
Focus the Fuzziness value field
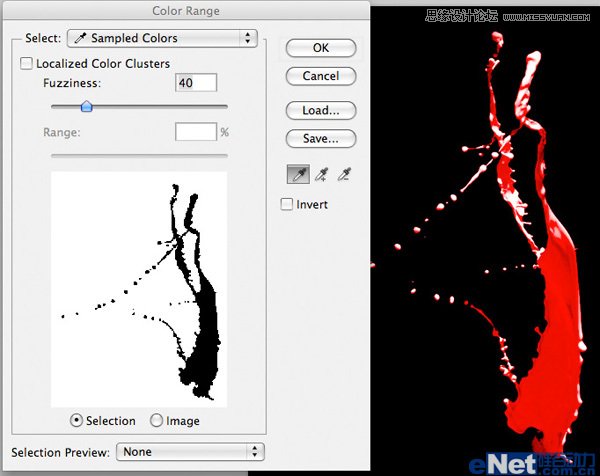[x=196, y=83]
